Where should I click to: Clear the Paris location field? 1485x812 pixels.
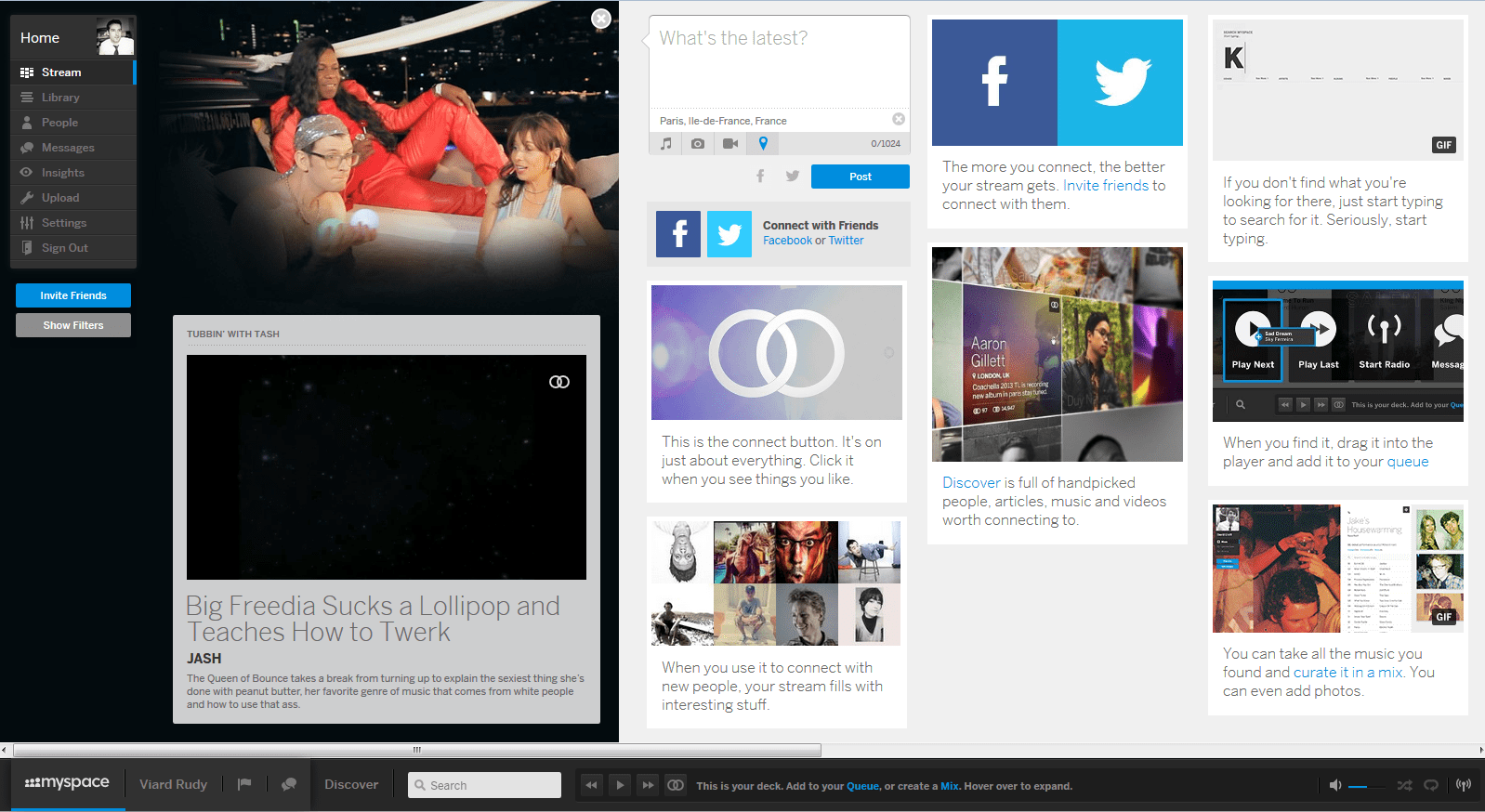(899, 119)
